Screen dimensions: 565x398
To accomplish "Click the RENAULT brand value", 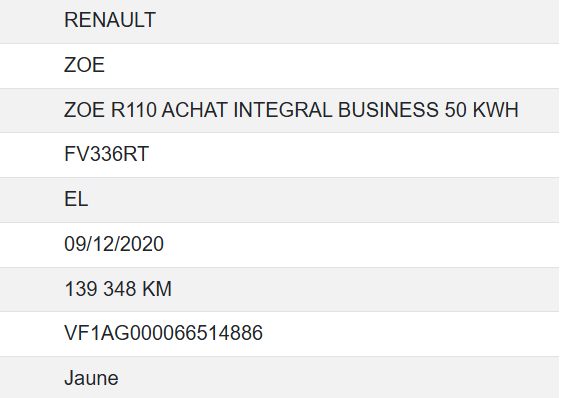I will click(110, 20).
